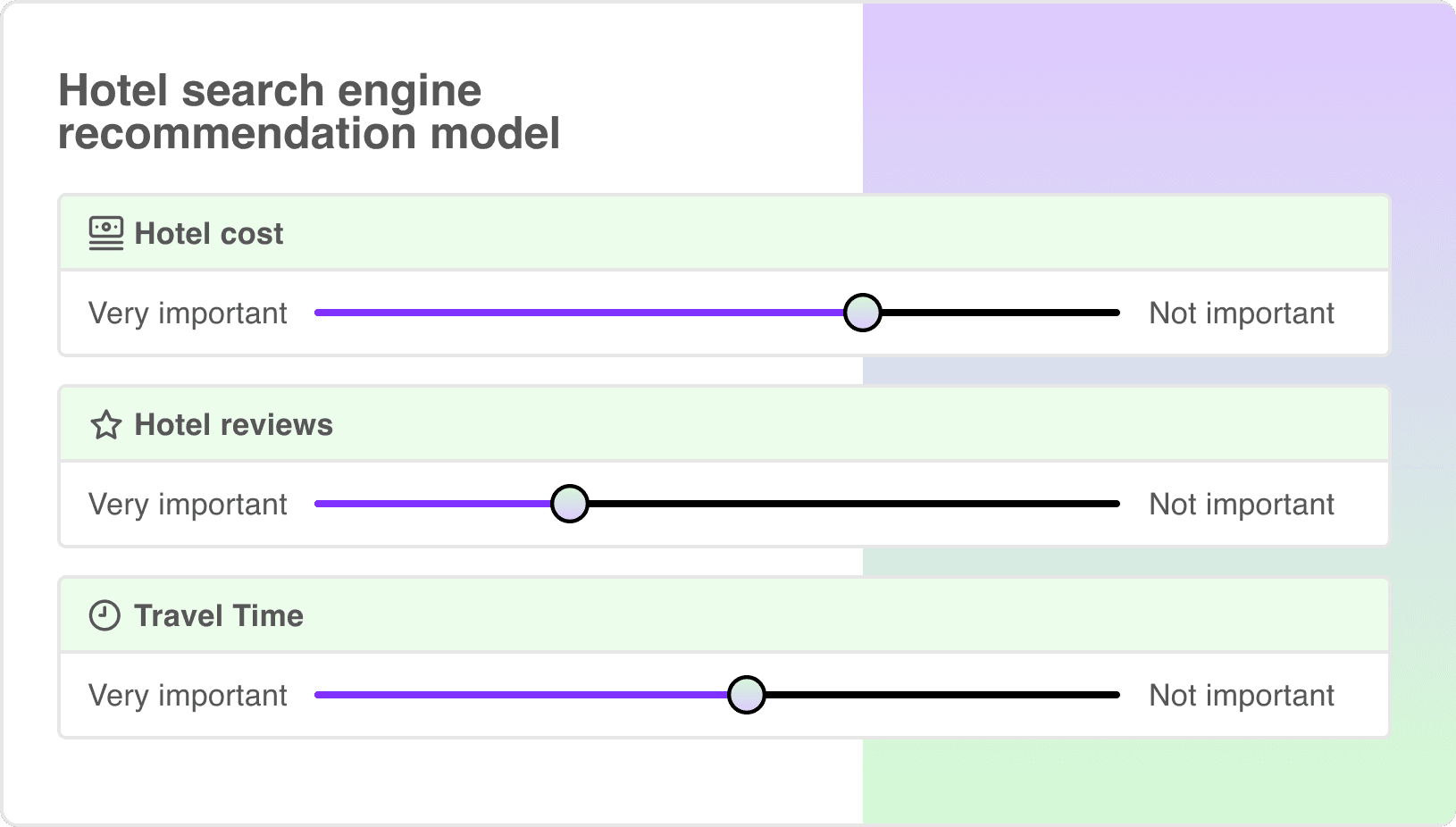Click Very important label under Hotel cost
This screenshot has height=827, width=1456.
point(187,313)
